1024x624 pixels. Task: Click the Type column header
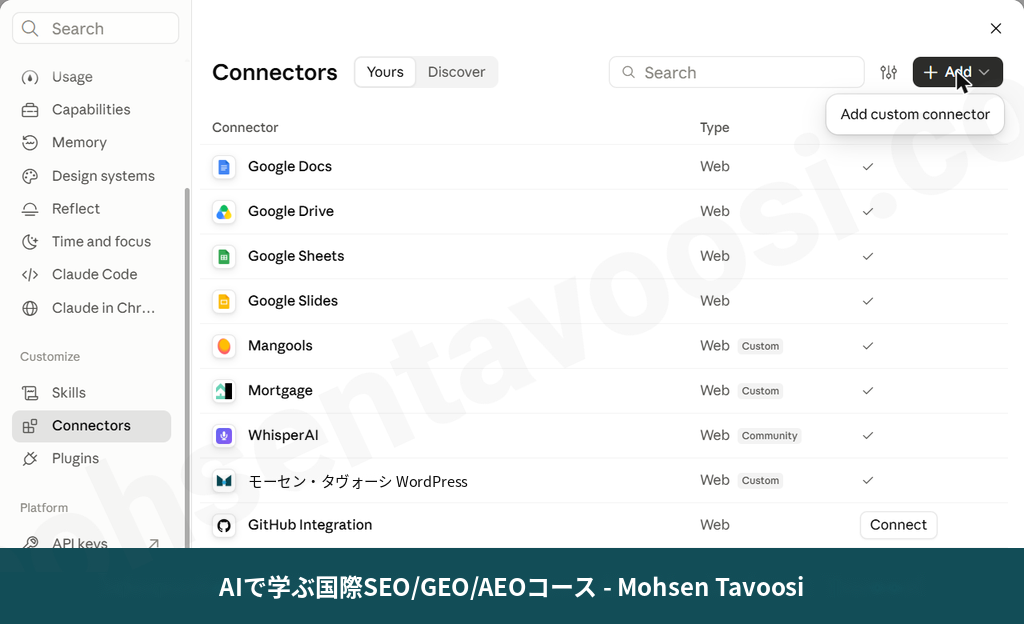[714, 127]
